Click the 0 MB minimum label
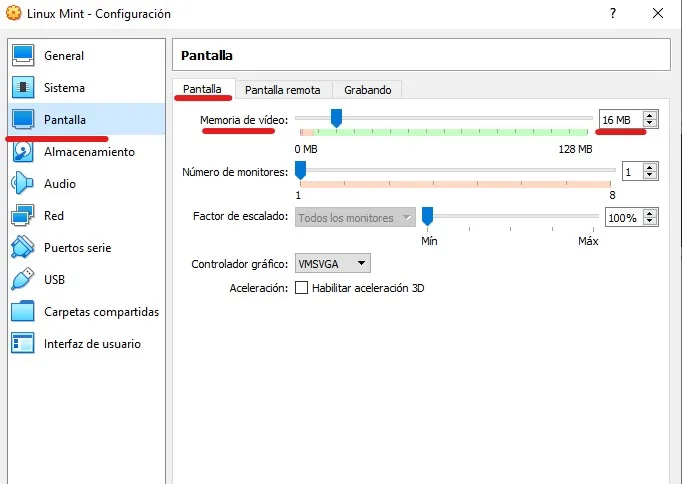 [x=306, y=149]
